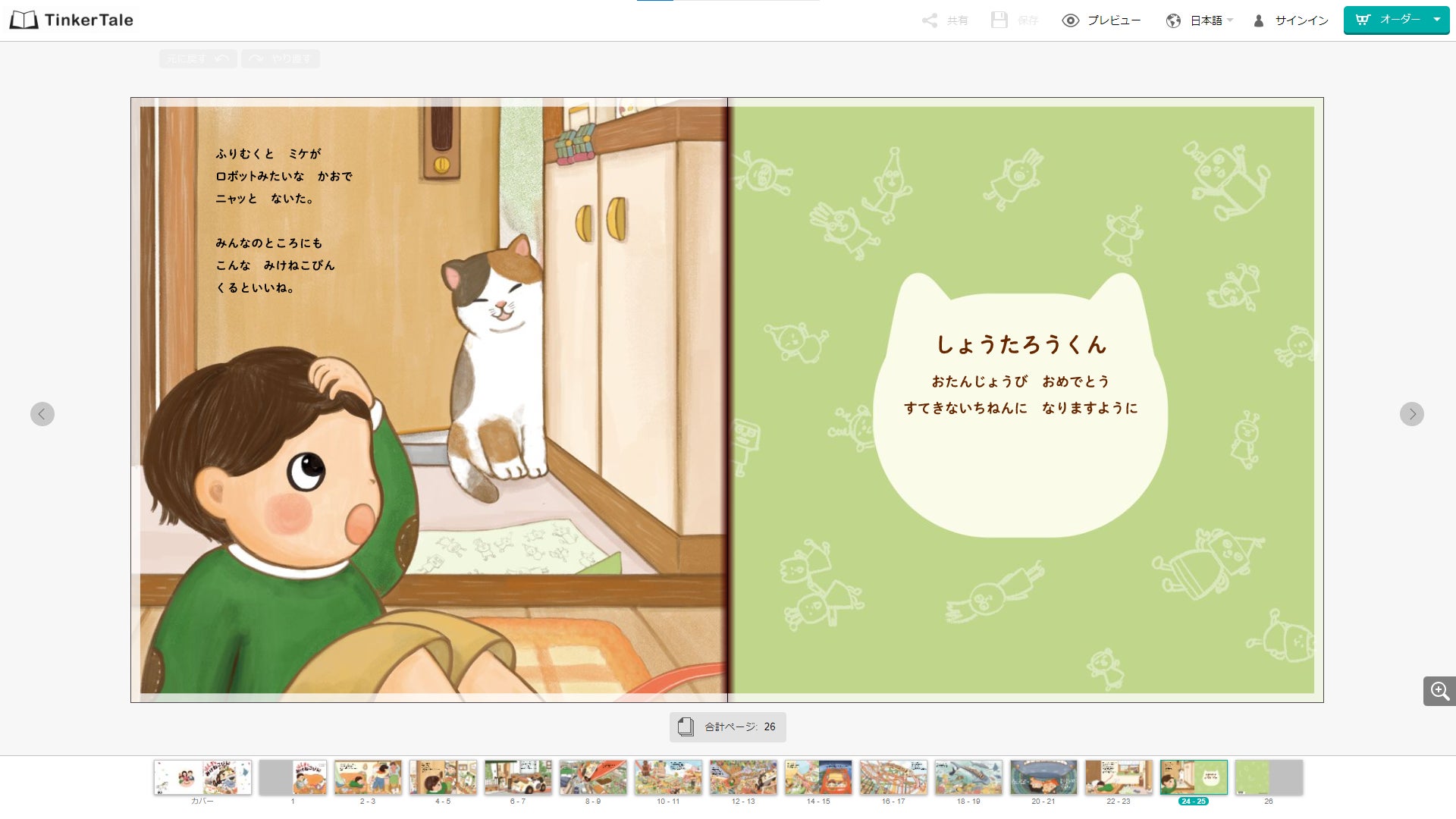Click the しょうたろうくん name text
This screenshot has height=819, width=1456.
pyautogui.click(x=1021, y=345)
